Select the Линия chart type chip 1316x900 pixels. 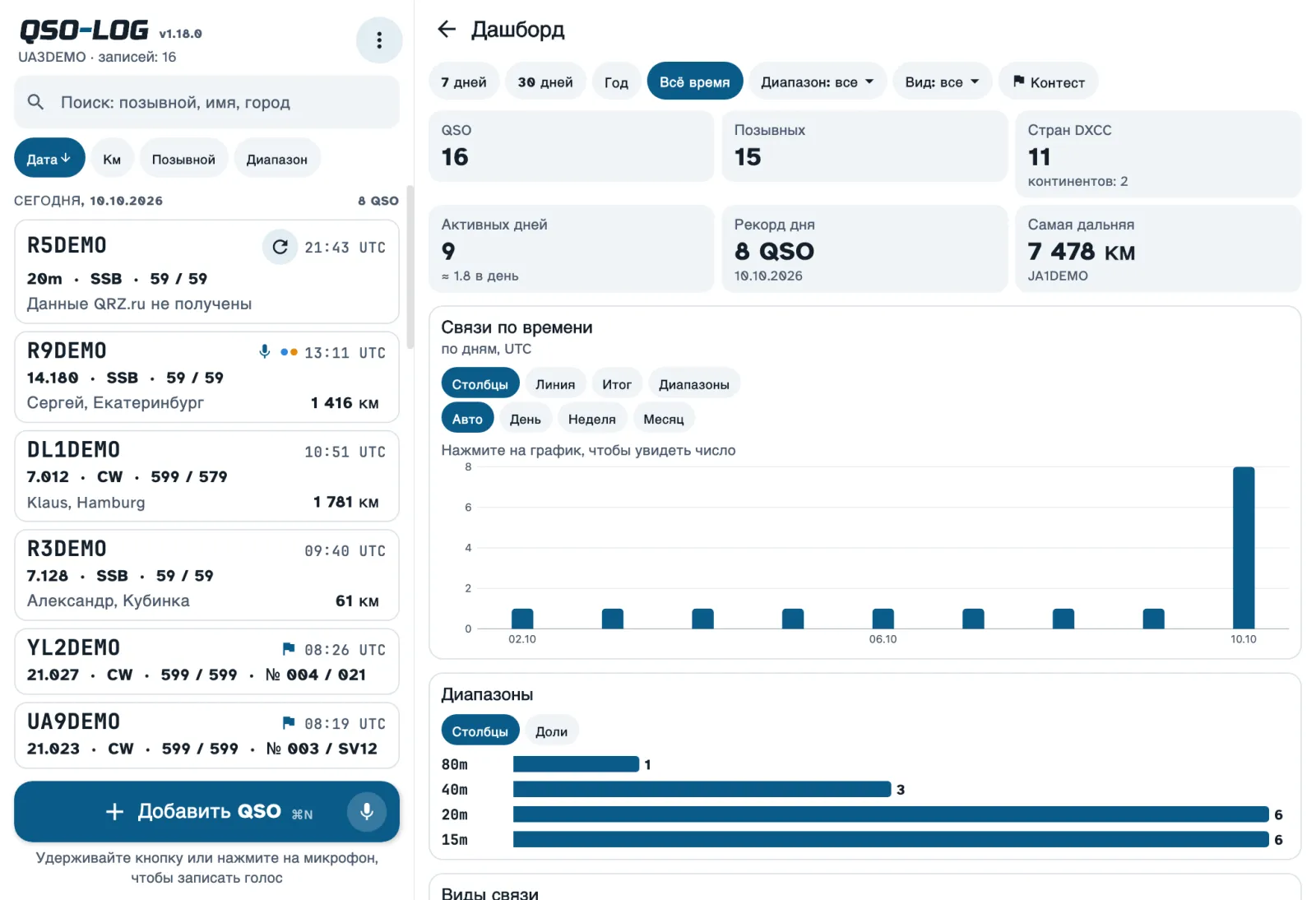(555, 384)
